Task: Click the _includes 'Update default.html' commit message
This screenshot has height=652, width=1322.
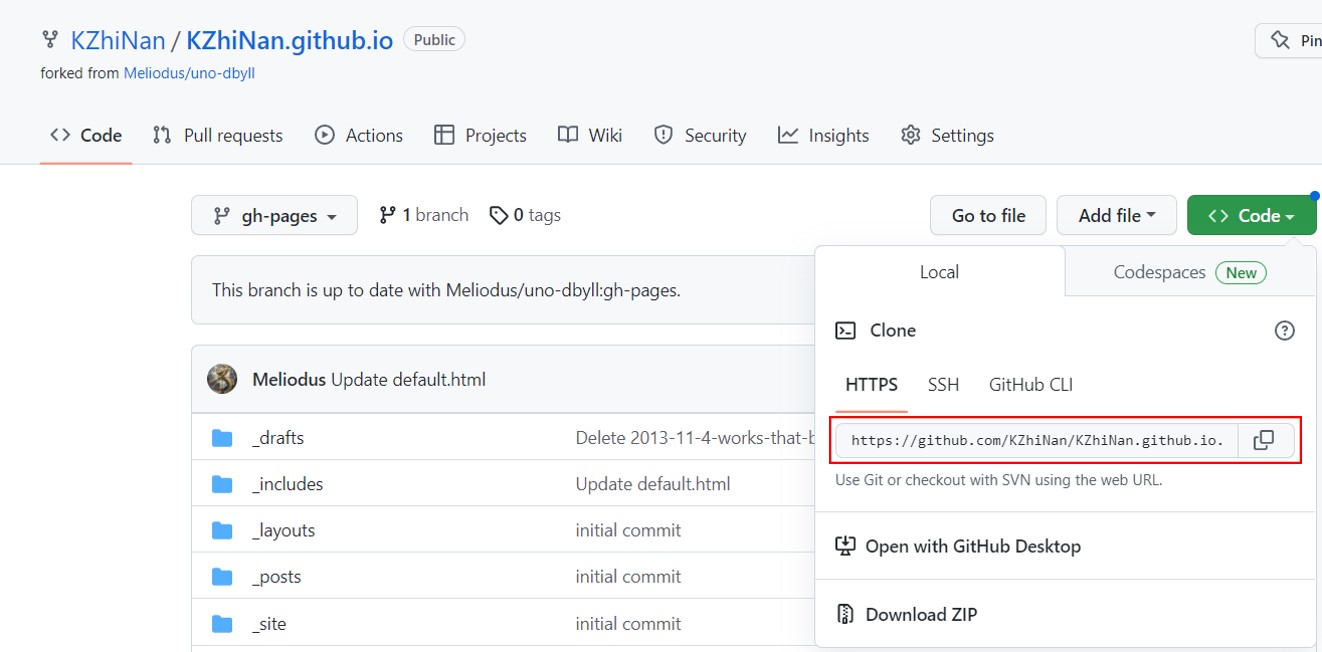Action: (x=653, y=484)
